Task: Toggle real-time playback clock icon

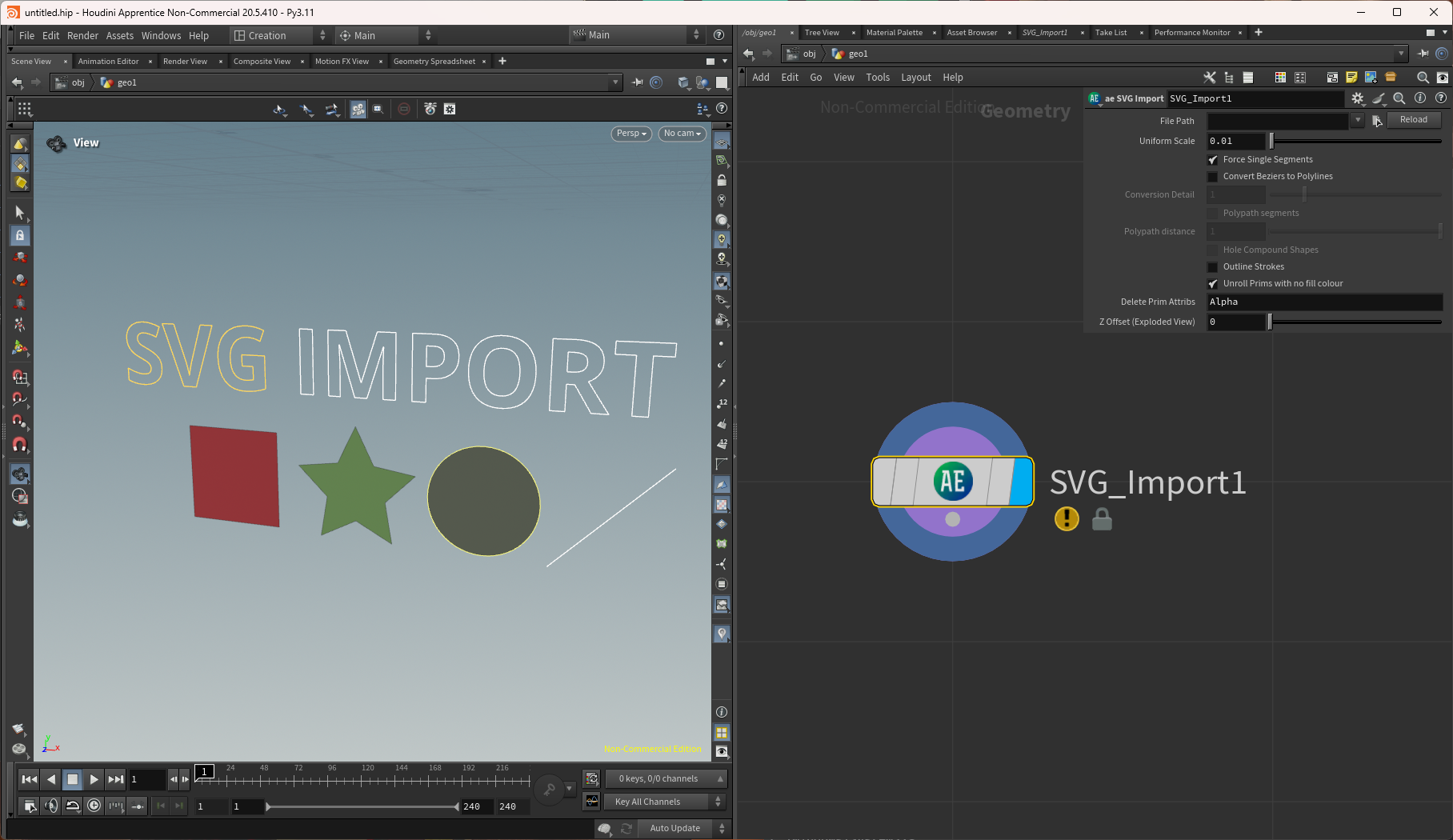Action: point(94,806)
